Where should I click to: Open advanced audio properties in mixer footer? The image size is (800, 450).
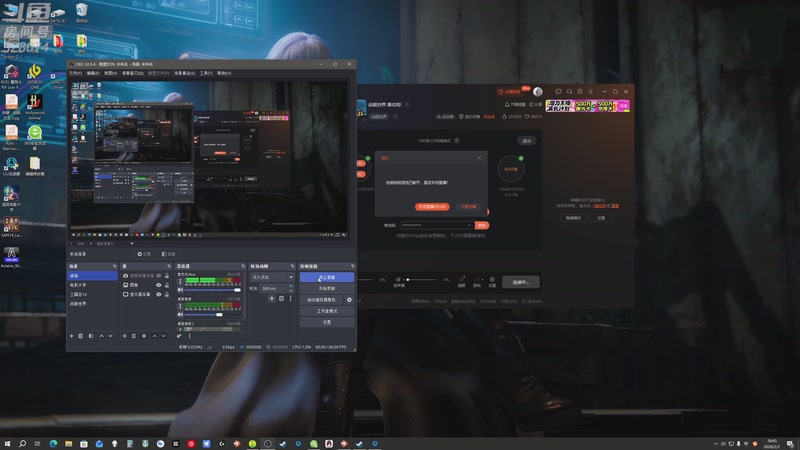tap(179, 336)
